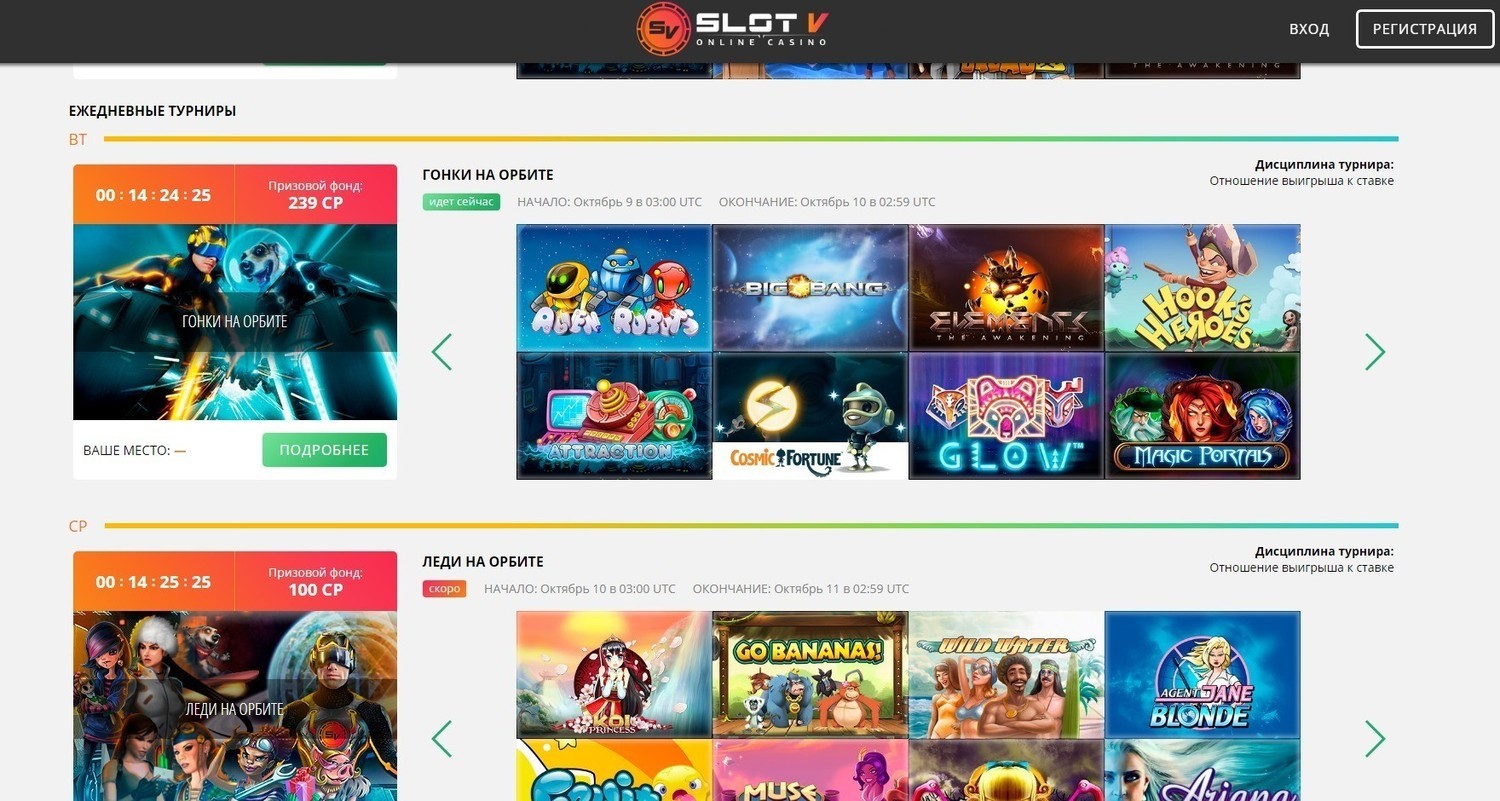Viewport: 1500px width, 801px height.
Task: Show previous games in Гонки на орбите carousel
Action: 442,352
